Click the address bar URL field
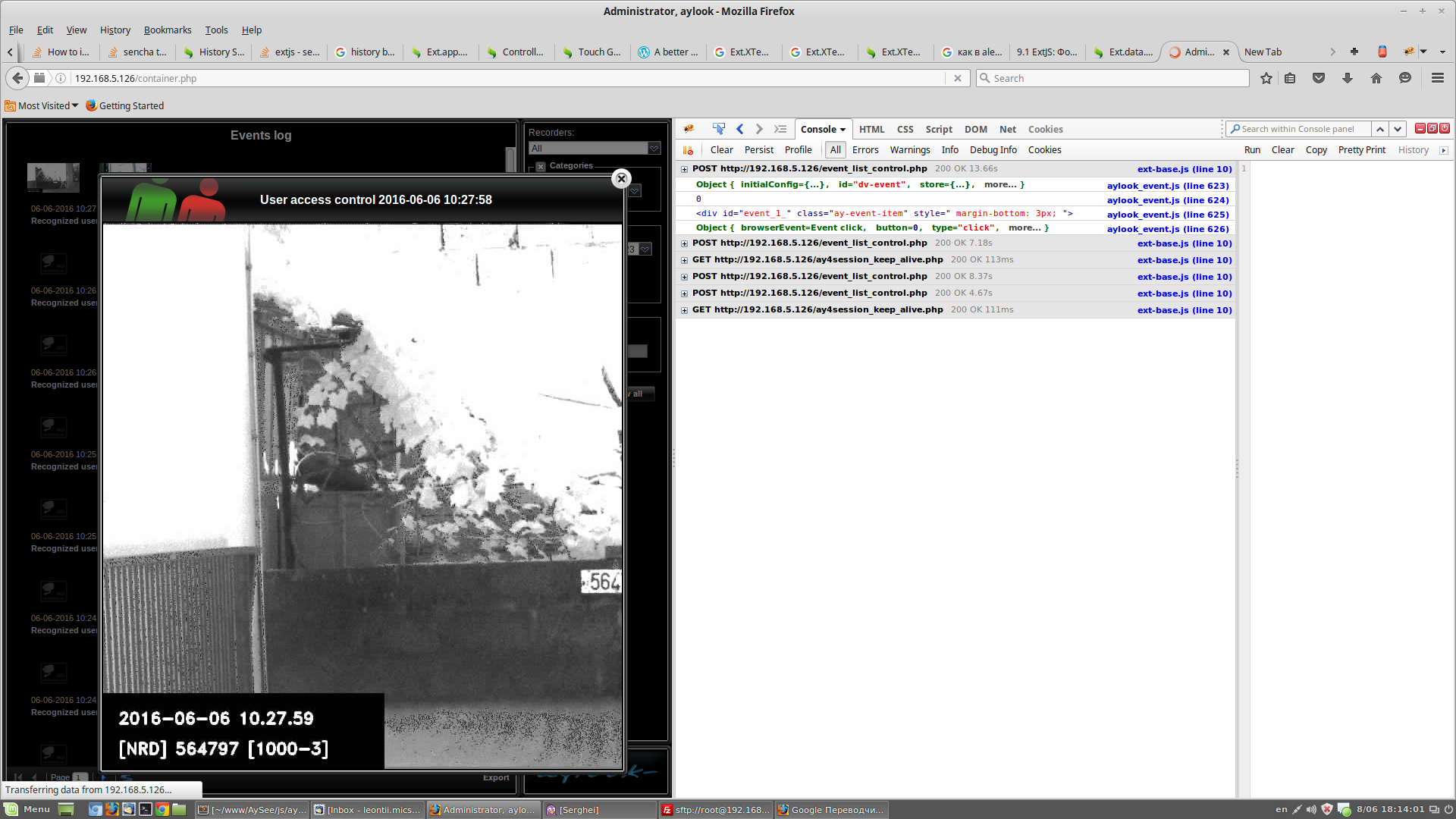The height and width of the screenshot is (819, 1456). coord(508,78)
